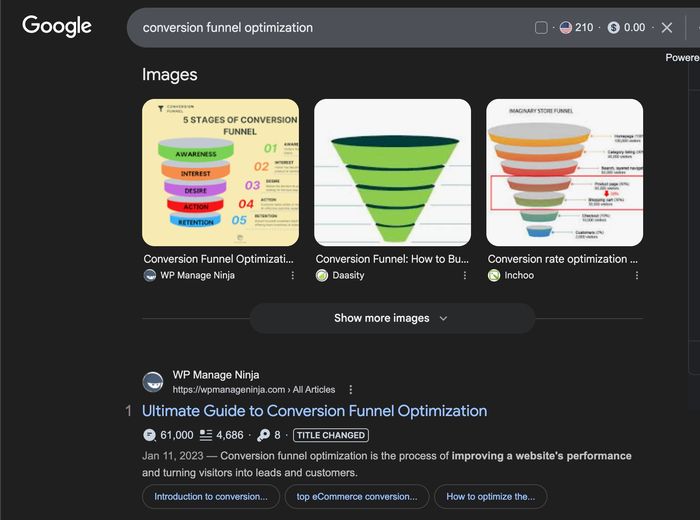Click the traffic icon next to 61,000

point(149,435)
